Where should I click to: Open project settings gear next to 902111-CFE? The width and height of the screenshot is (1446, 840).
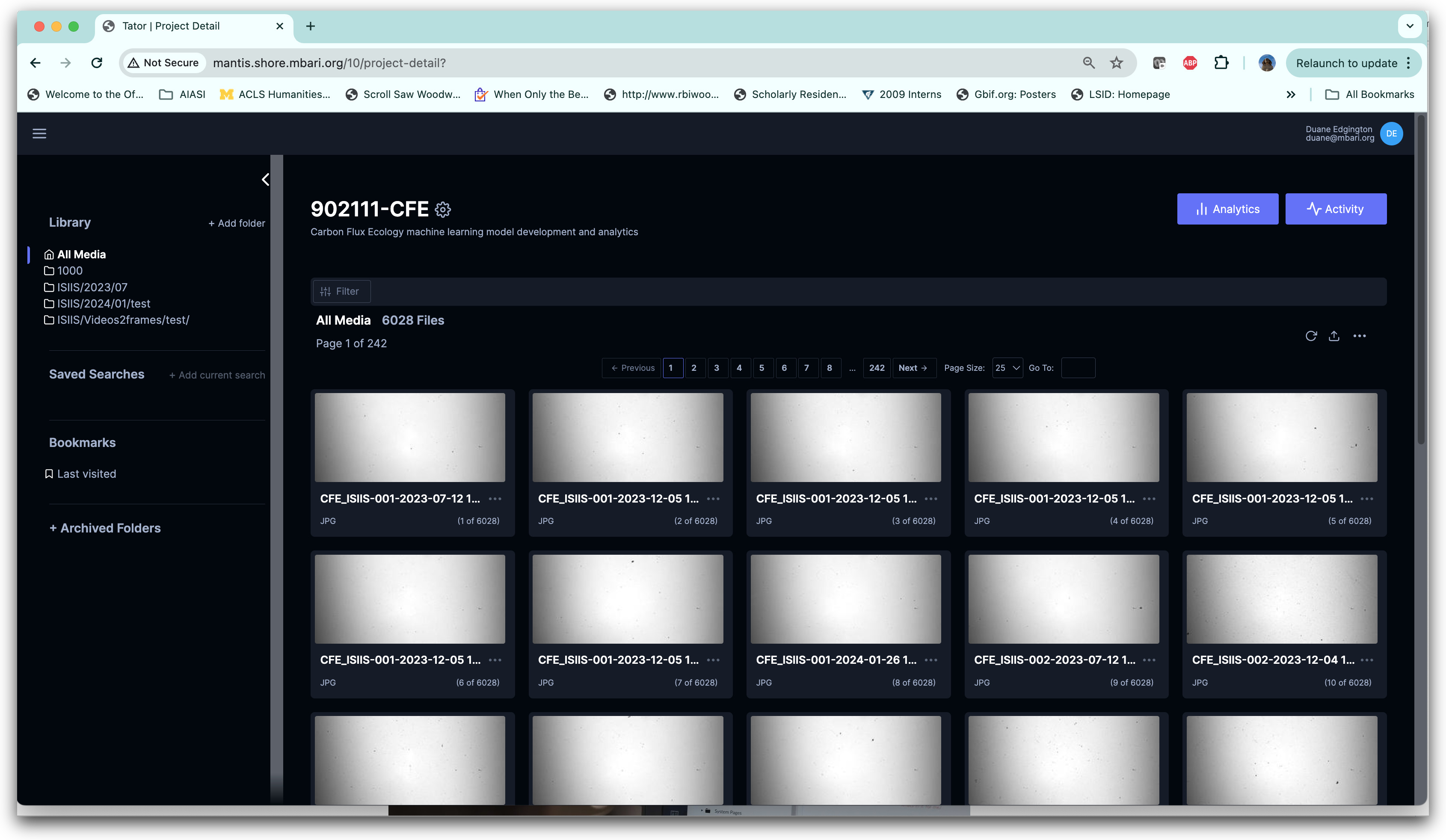point(442,210)
